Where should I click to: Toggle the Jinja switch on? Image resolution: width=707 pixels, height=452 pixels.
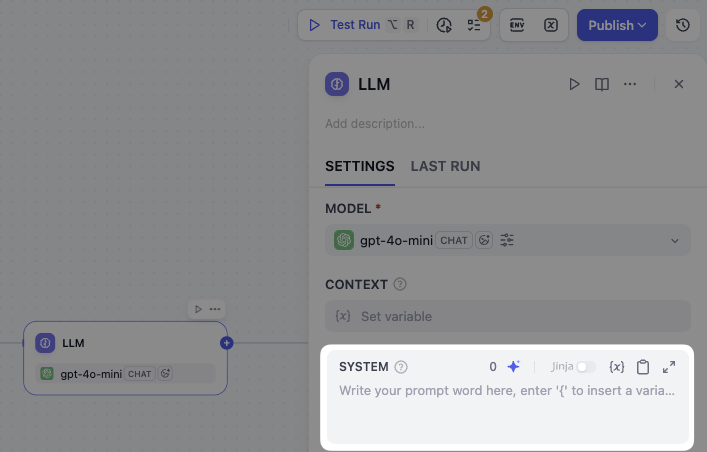pos(585,367)
